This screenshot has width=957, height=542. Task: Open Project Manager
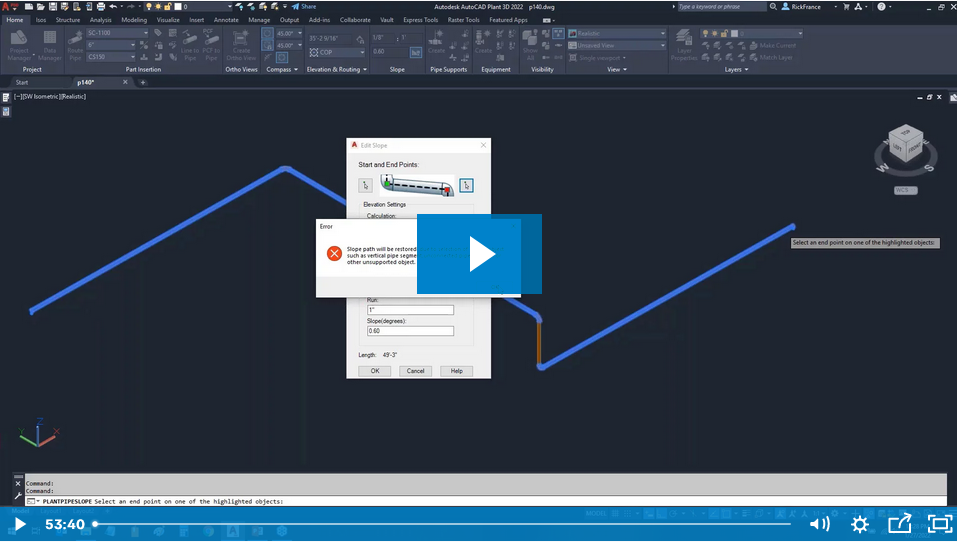(19, 46)
